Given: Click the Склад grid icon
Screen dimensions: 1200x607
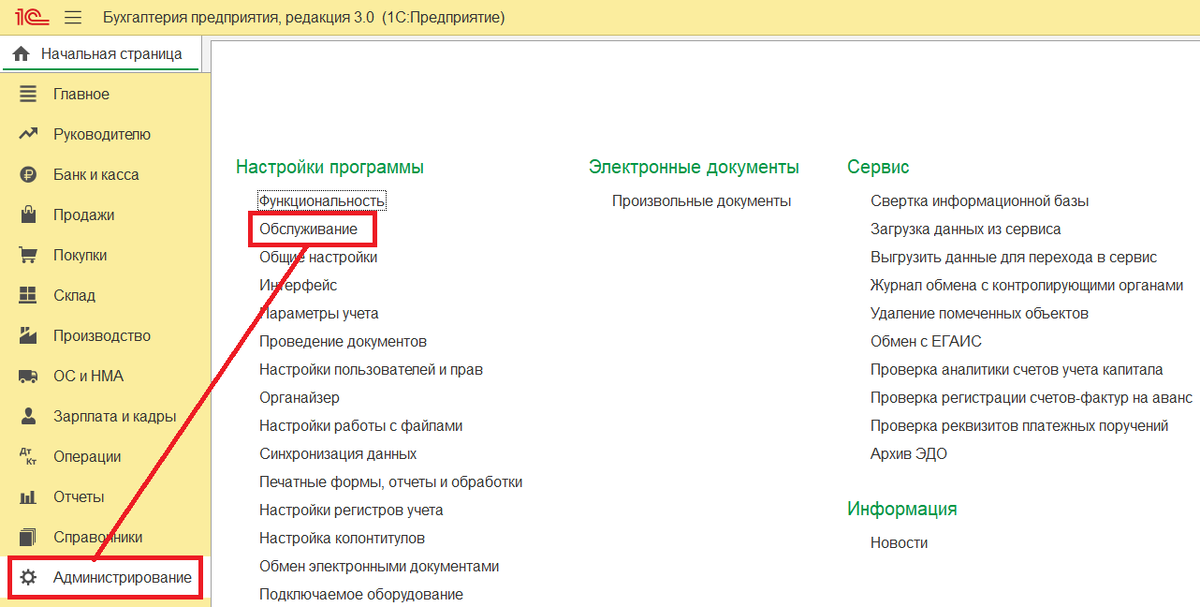Looking at the screenshot, I should pyautogui.click(x=28, y=295).
